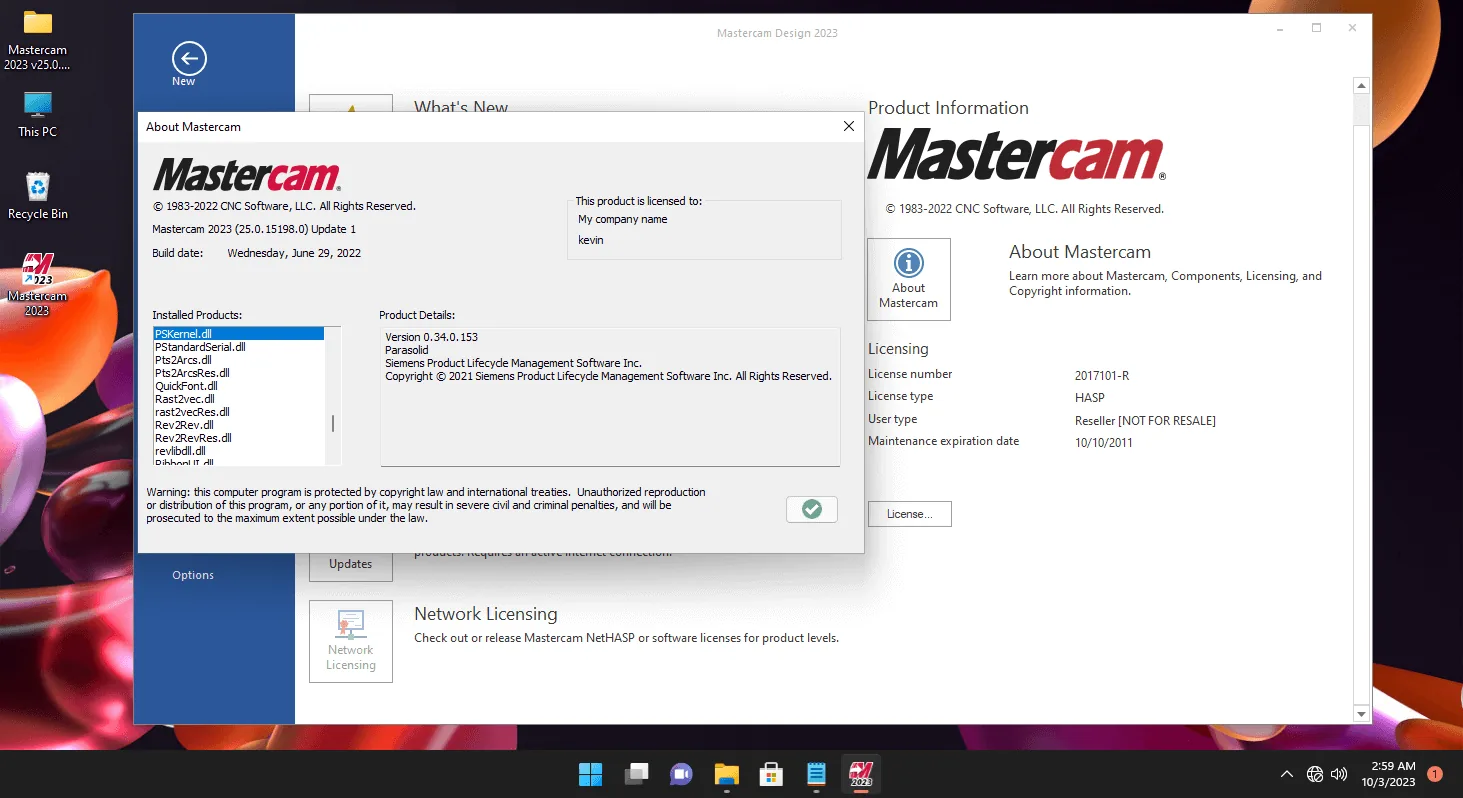Open the volume tray icon
This screenshot has height=798, width=1463.
click(x=1339, y=774)
